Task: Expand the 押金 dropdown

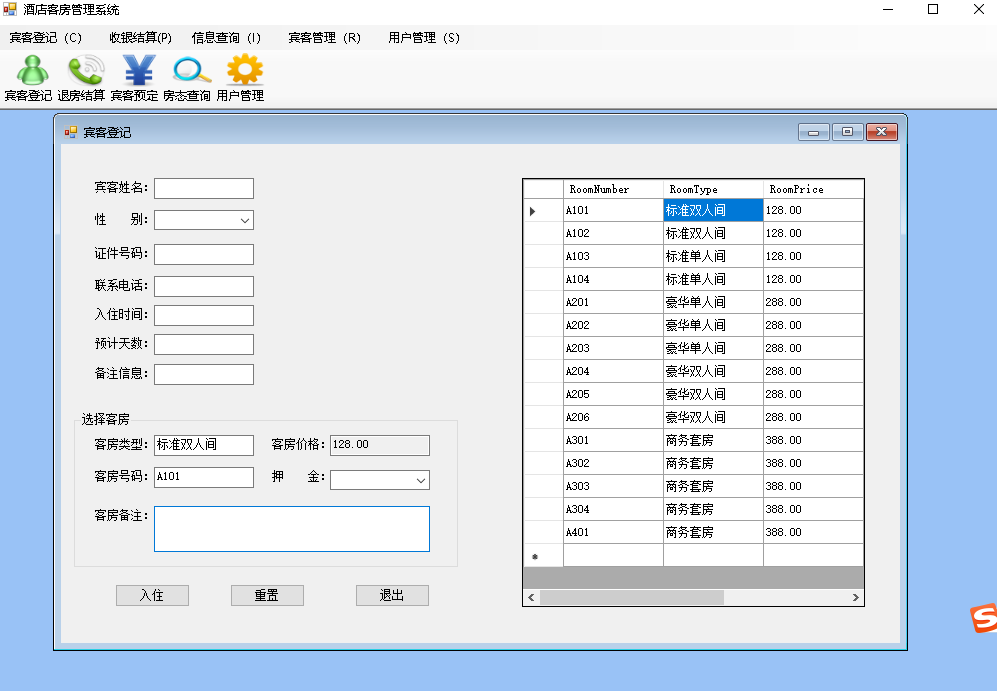Action: (421, 480)
